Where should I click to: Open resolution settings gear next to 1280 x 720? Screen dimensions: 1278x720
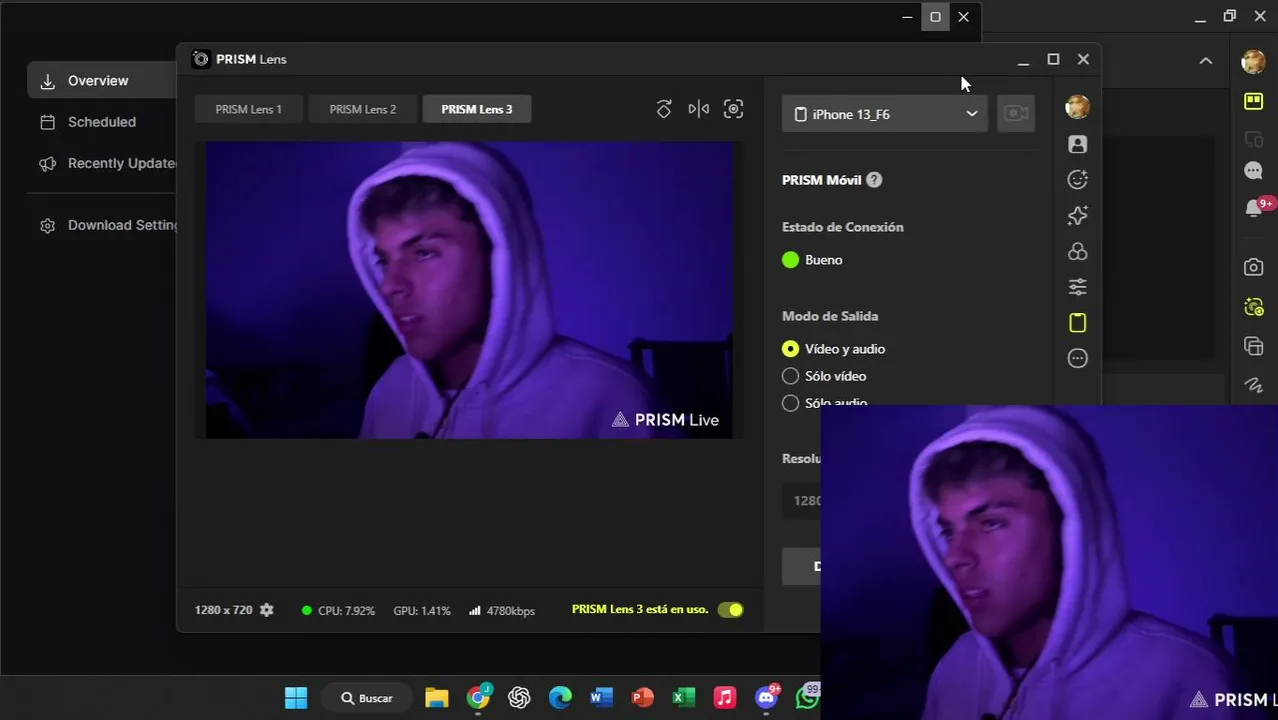[267, 610]
